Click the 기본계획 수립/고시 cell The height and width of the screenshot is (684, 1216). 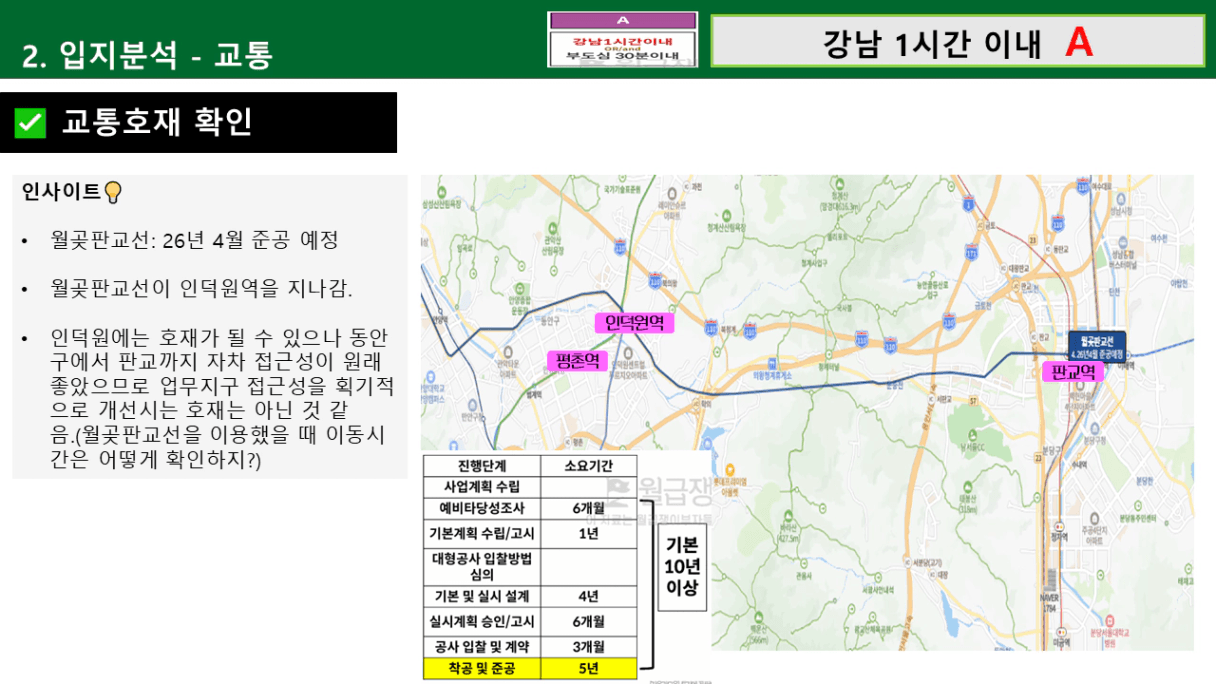(x=482, y=533)
